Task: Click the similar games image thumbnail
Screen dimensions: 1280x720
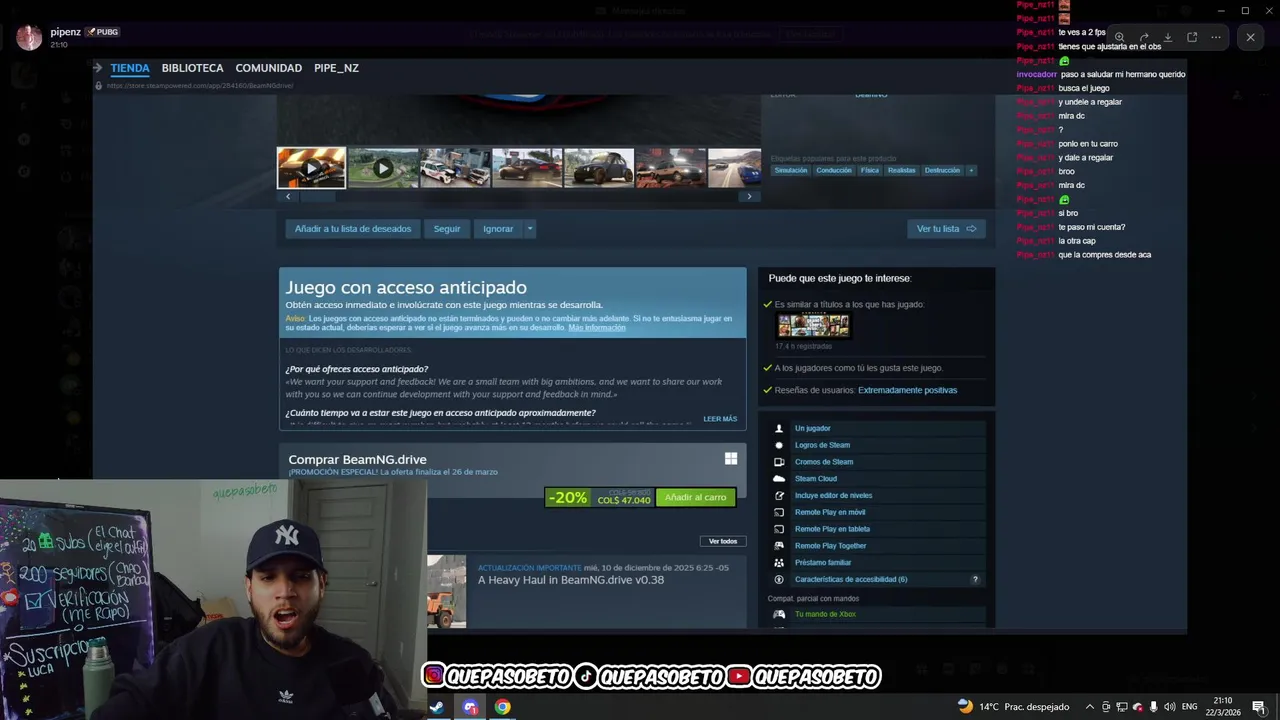Action: pyautogui.click(x=814, y=326)
